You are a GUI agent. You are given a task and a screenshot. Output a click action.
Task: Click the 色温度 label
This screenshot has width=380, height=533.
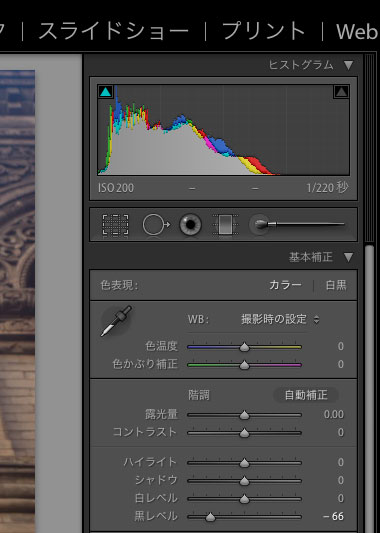tap(161, 346)
